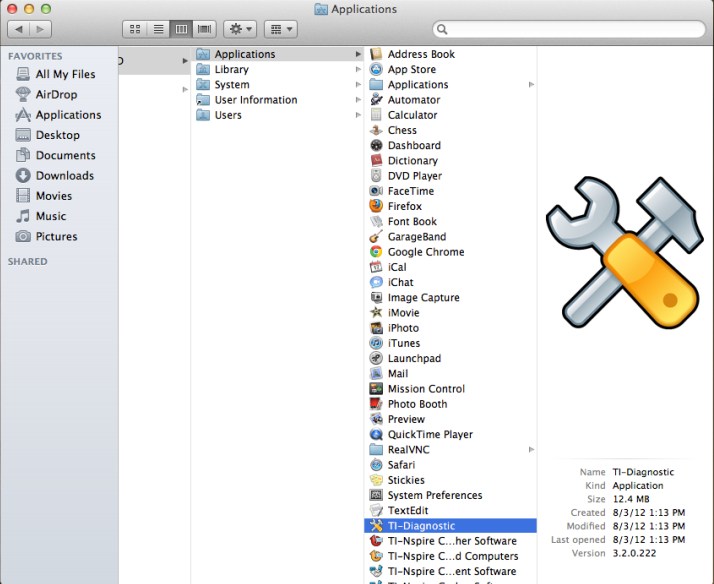Expand the Library folder arrow
Screen dimensions: 714x584
(x=358, y=69)
